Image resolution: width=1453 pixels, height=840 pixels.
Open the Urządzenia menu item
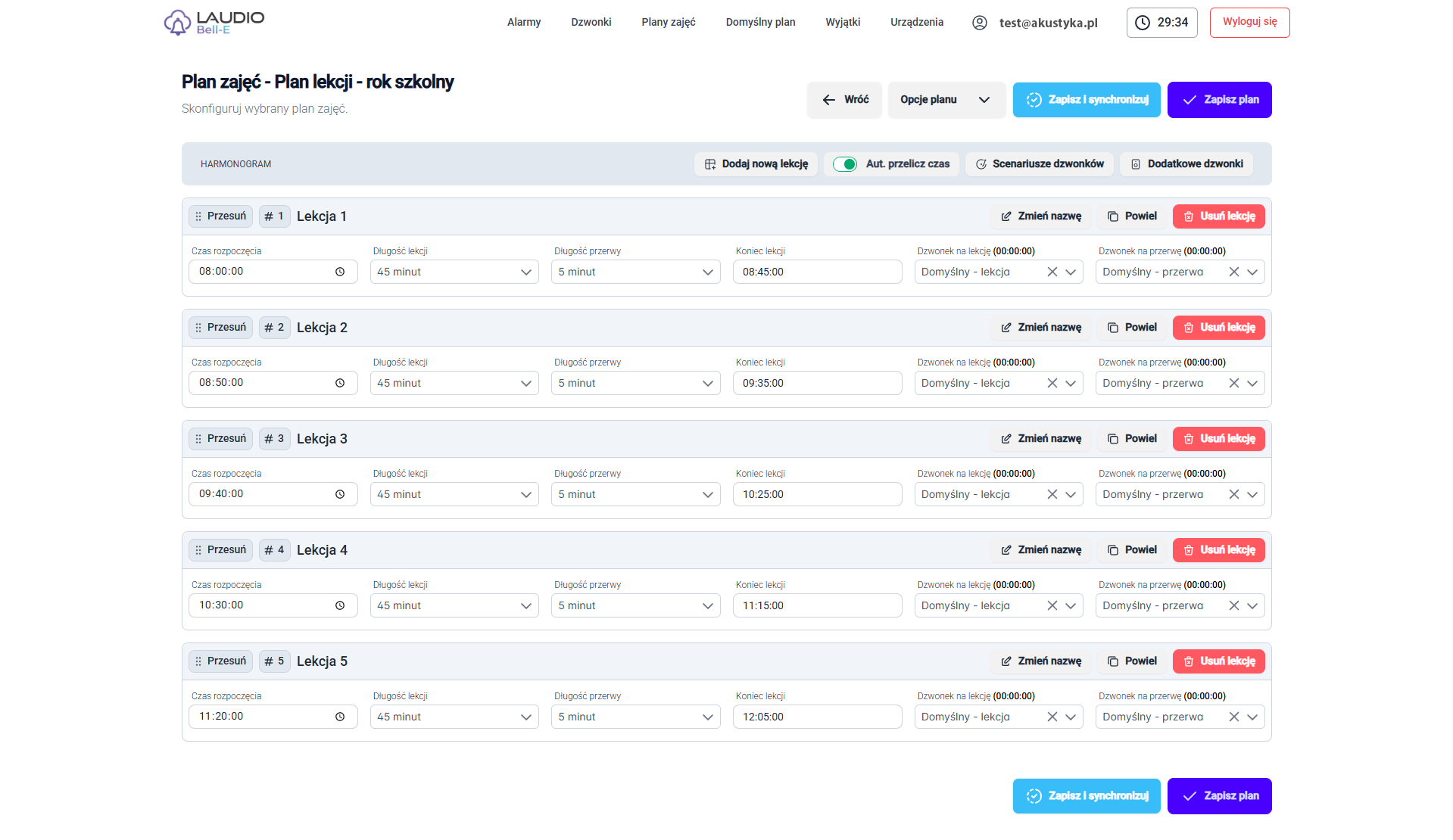[x=916, y=23]
